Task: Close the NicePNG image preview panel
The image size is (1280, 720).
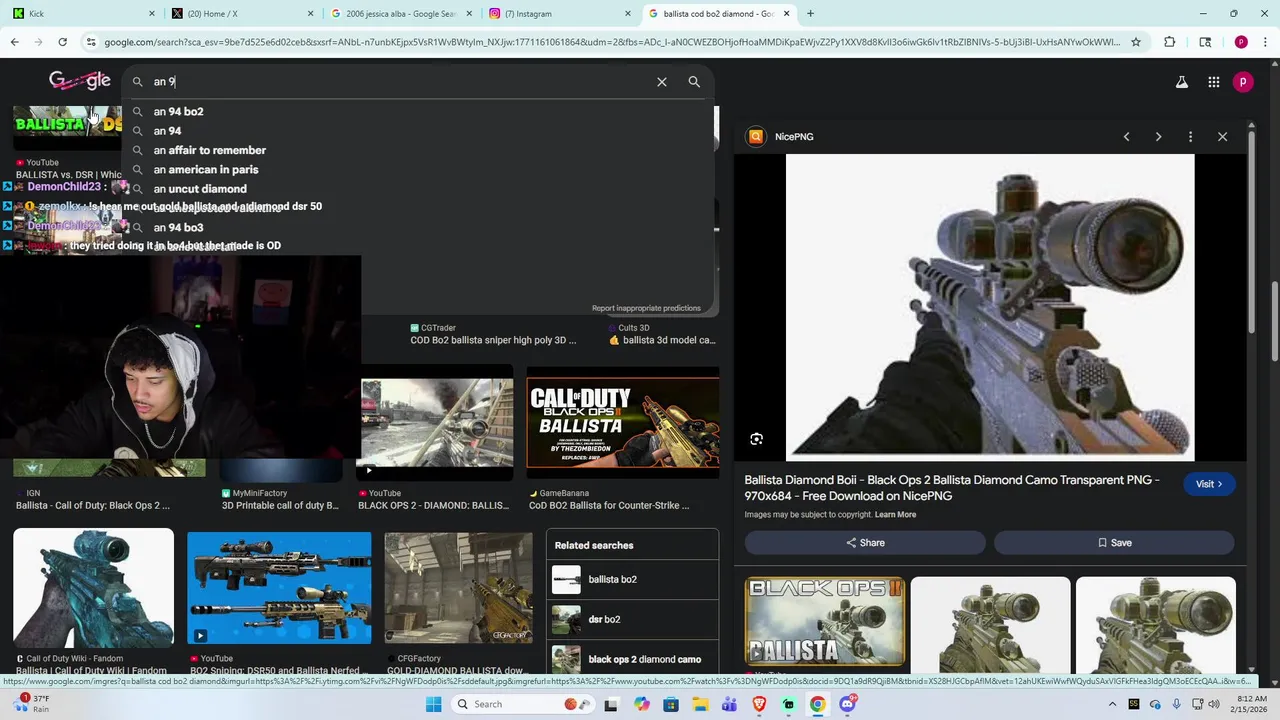Action: pyautogui.click(x=1222, y=137)
